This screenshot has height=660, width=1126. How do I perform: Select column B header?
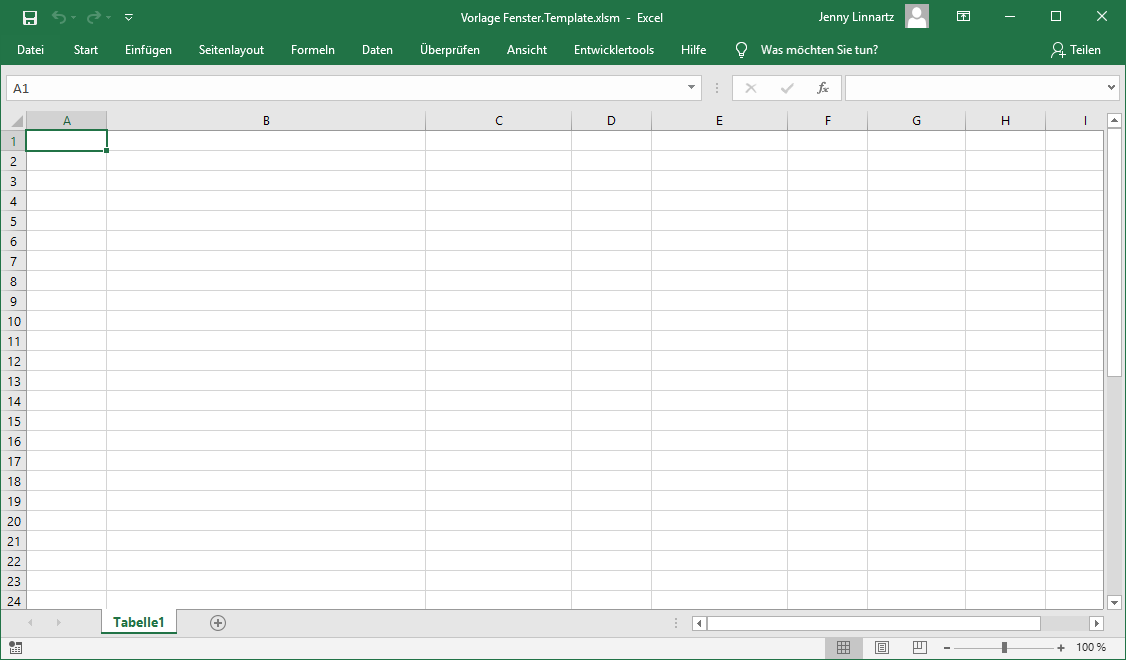pos(266,121)
